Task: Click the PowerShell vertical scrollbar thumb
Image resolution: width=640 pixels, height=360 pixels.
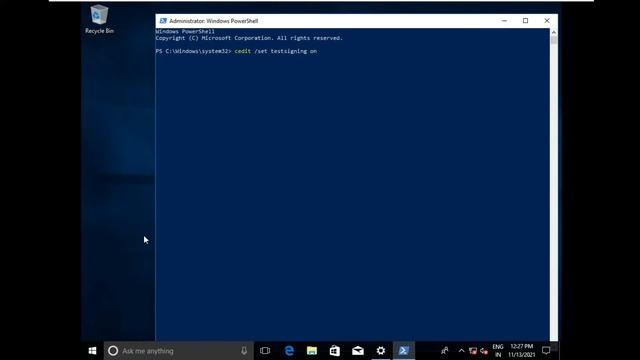Action: click(554, 40)
